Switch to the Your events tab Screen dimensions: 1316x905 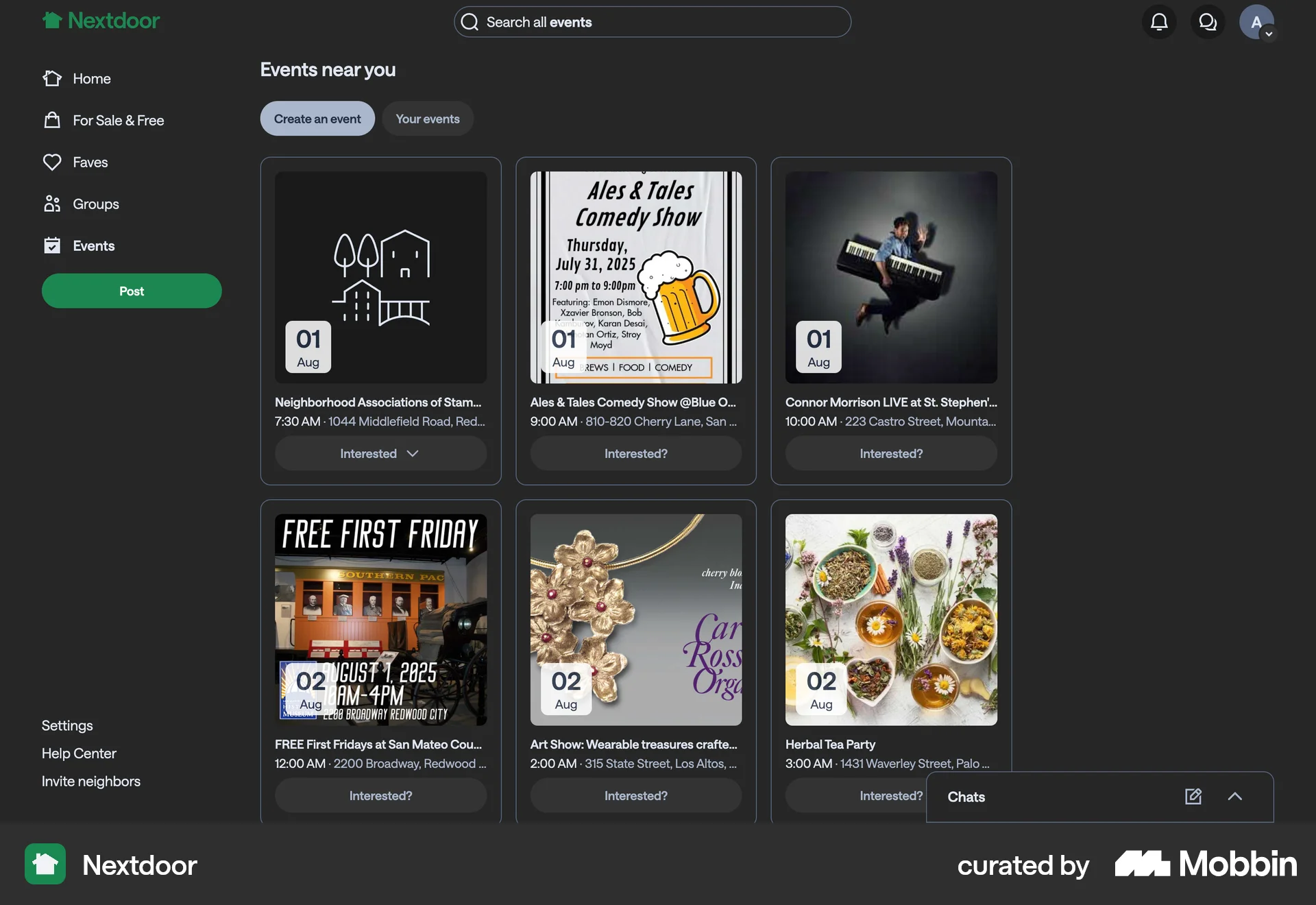(x=428, y=119)
